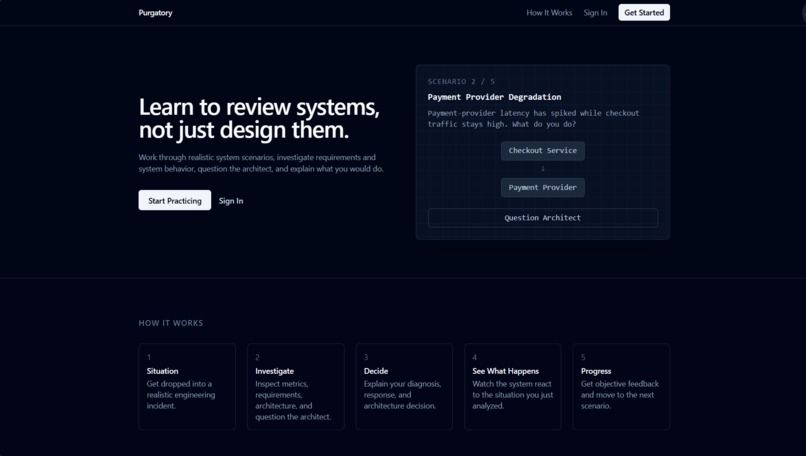Screen dimensions: 806x456
Task: Click the scenario description about latency spiking
Action: click(x=534, y=119)
